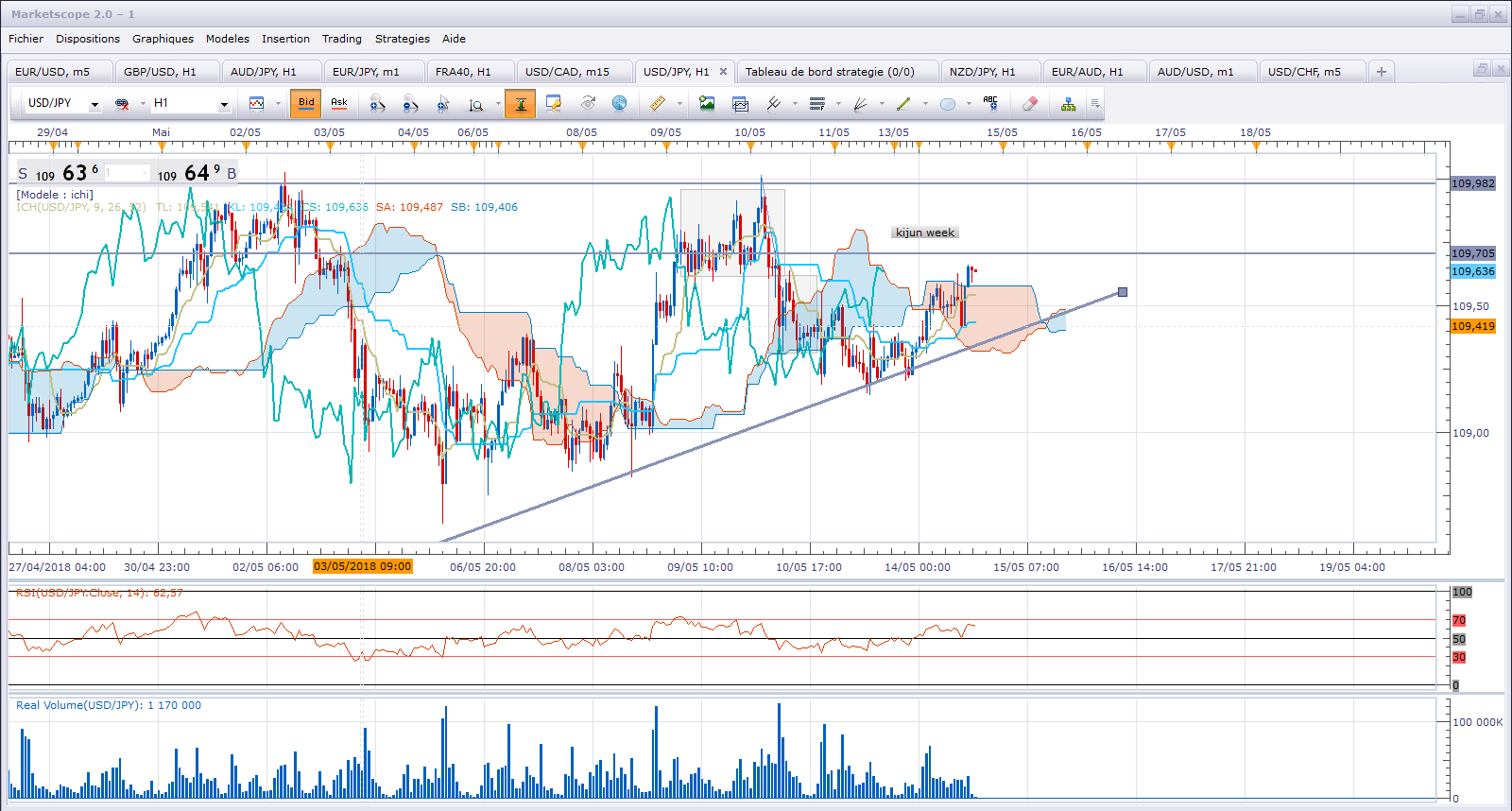This screenshot has height=811, width=1512.
Task: Toggle the highlighted vertical autoscale button
Action: coord(520,104)
